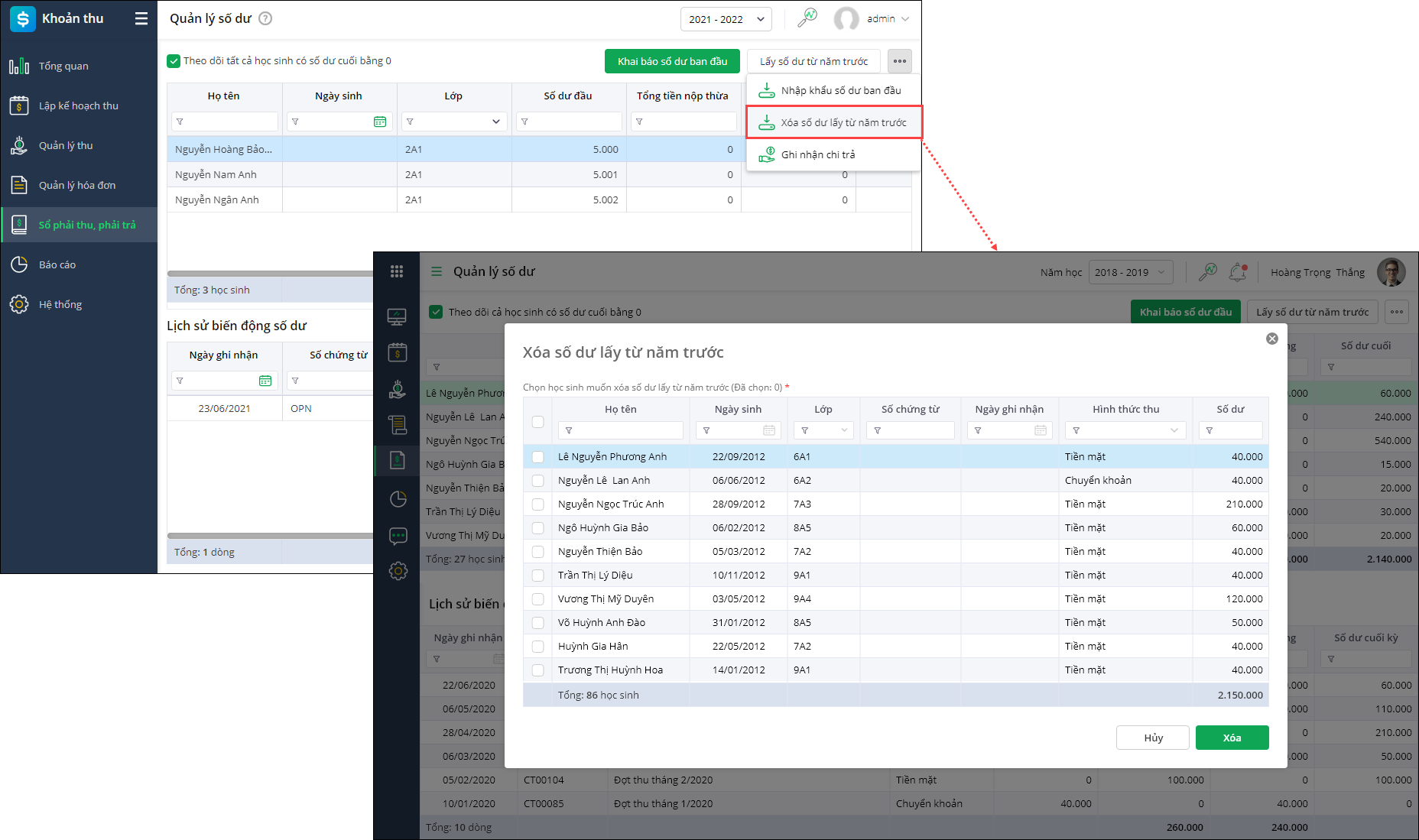
Task: Select checkbox for Lê Nguyễn Phương Anh
Action: coord(538,457)
